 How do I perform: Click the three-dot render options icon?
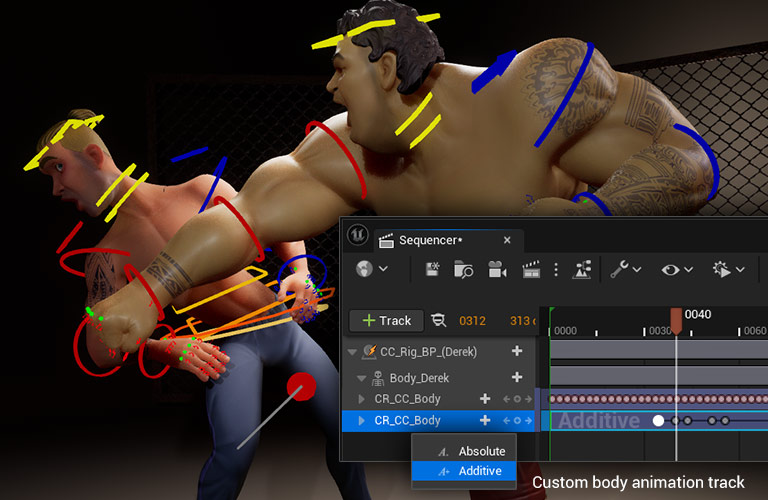click(x=556, y=269)
